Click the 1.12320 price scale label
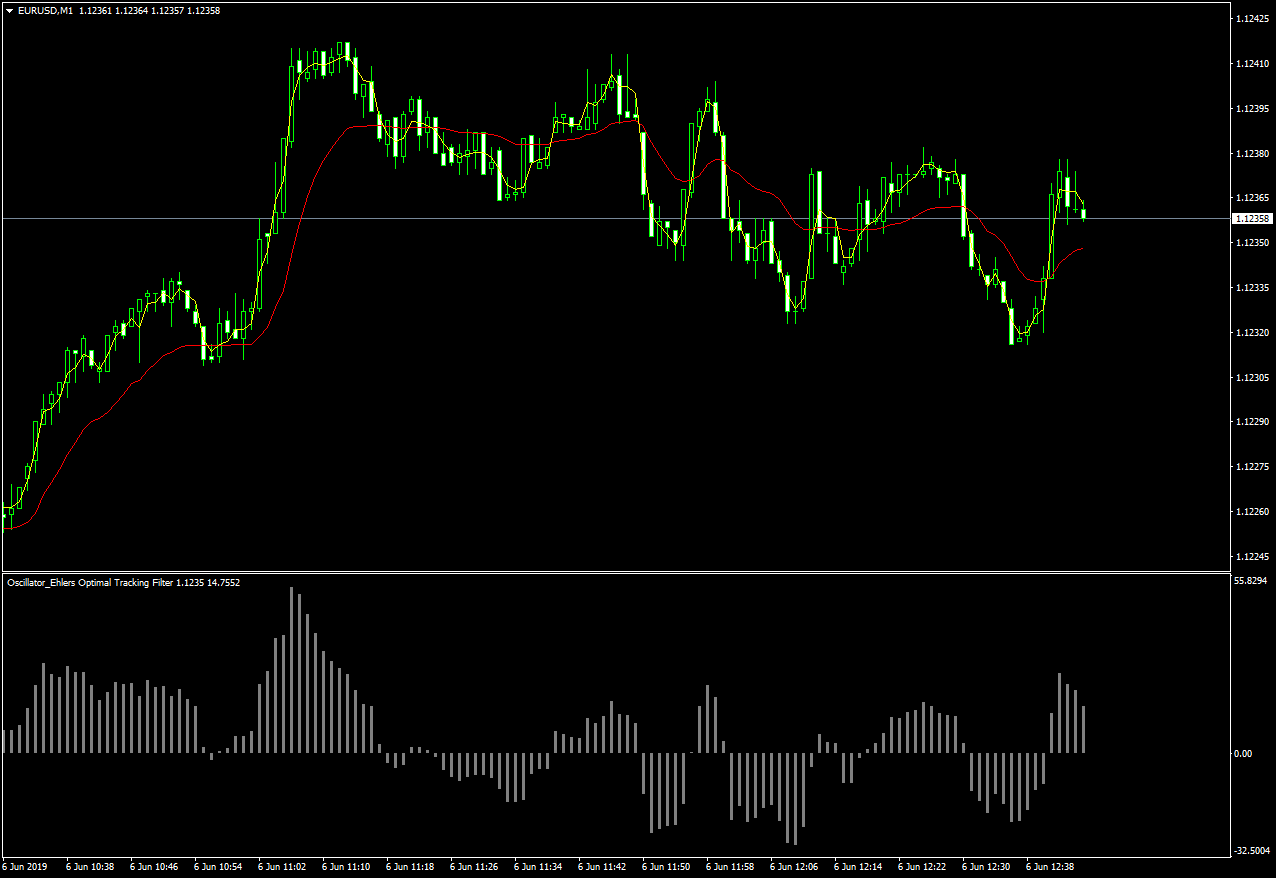Viewport: 1276px width, 878px height. [1252, 333]
